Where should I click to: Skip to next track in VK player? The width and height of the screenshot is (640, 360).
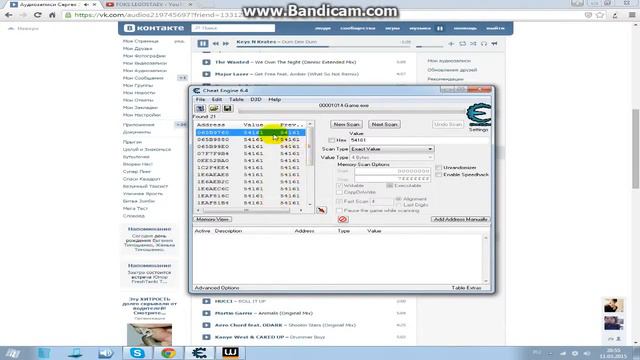tap(226, 44)
